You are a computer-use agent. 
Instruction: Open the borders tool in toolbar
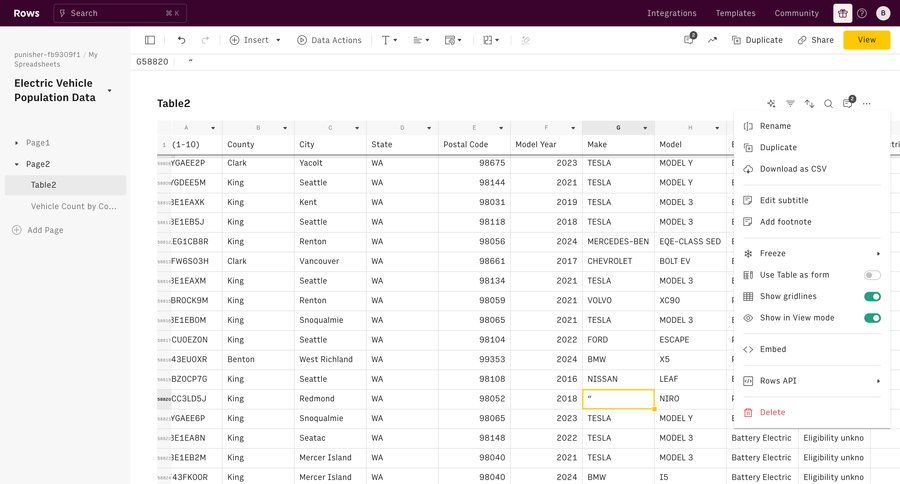coord(491,40)
